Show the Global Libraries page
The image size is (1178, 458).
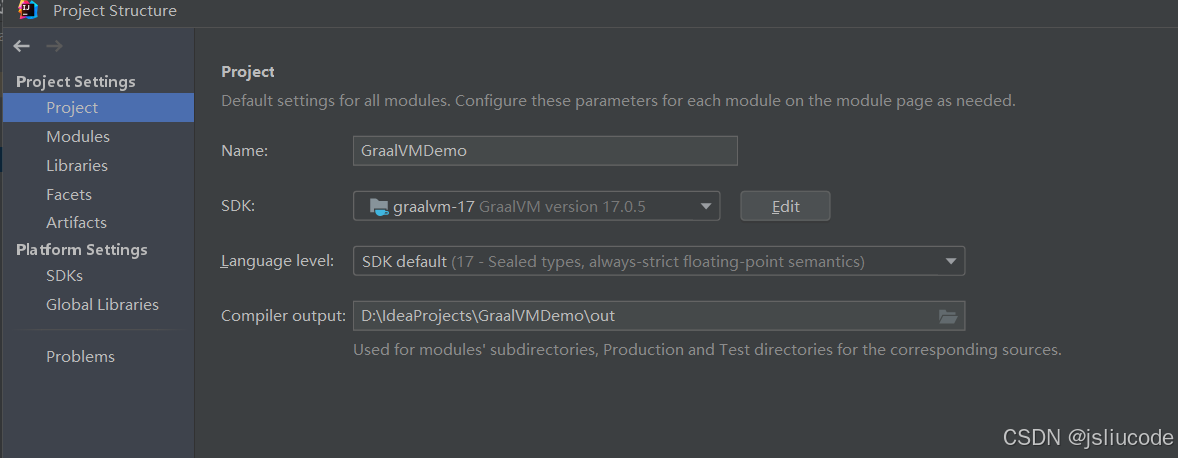coord(102,304)
